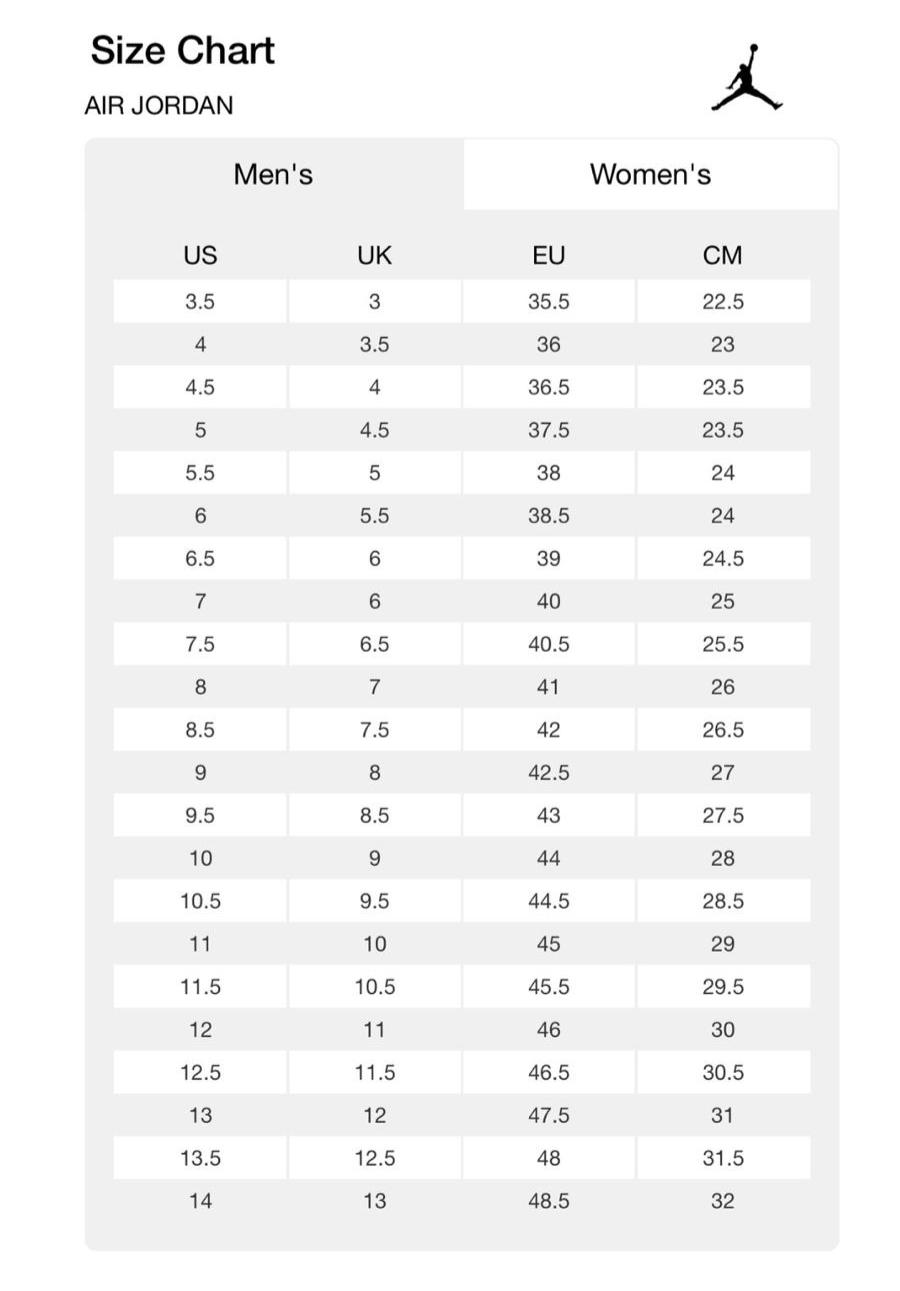
Task: Select the 32 CM cell
Action: click(722, 1201)
